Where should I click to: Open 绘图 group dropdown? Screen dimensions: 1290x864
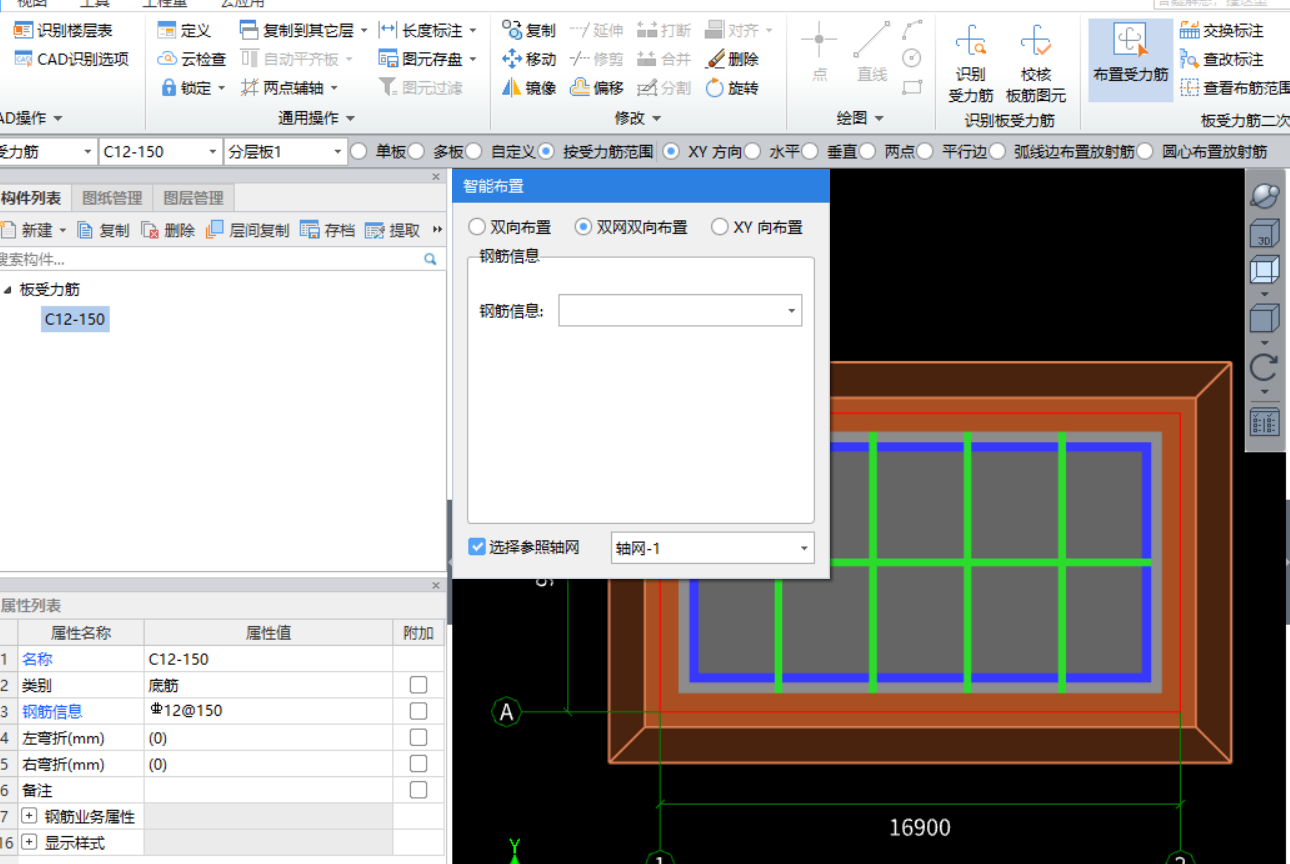pos(860,118)
